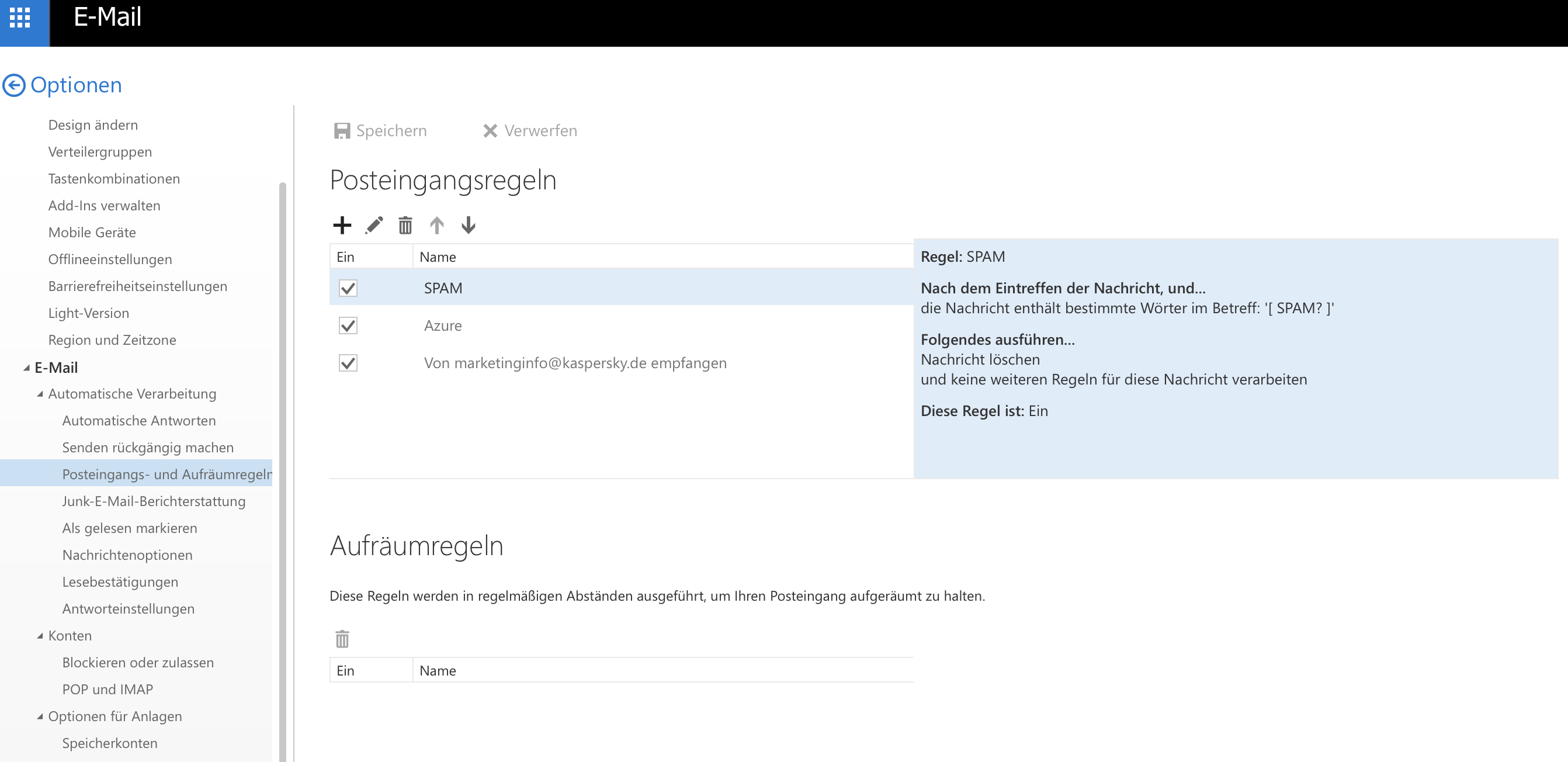Open Speicherkonten settings
Image resolution: width=1568 pixels, height=762 pixels.
[110, 743]
